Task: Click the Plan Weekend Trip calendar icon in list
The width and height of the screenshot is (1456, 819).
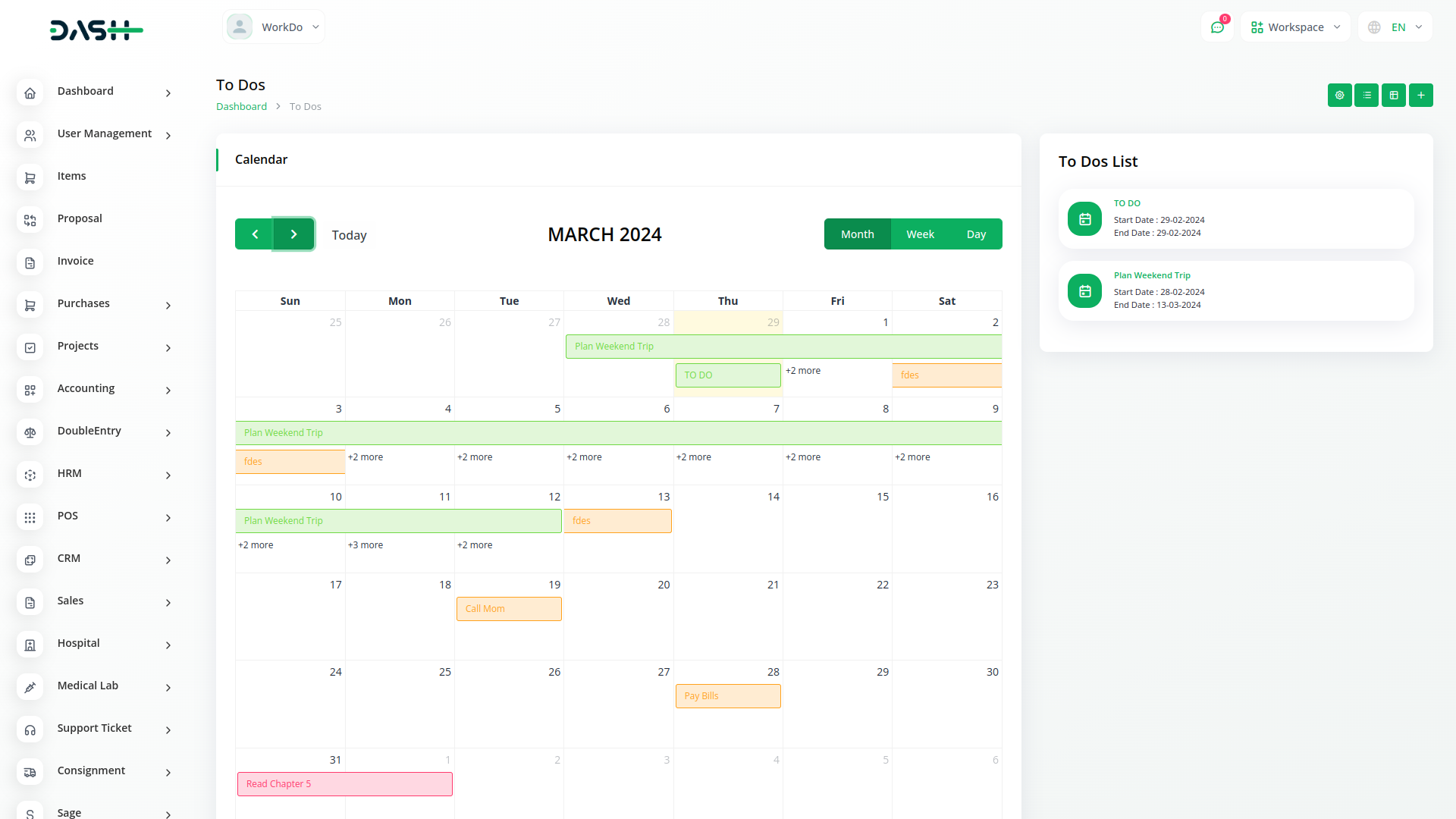Action: pos(1084,291)
